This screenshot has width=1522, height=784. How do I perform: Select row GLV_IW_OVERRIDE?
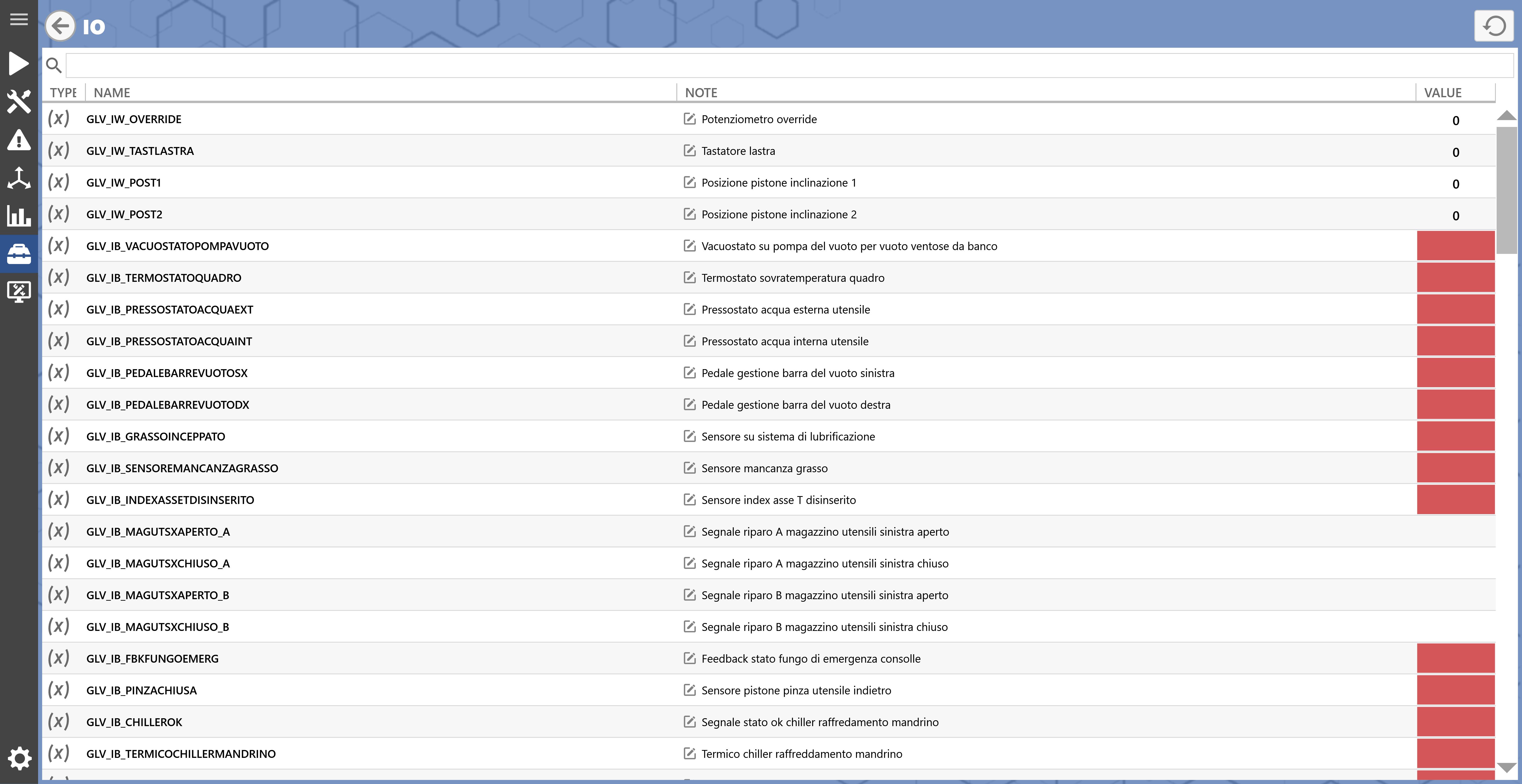[x=769, y=119]
